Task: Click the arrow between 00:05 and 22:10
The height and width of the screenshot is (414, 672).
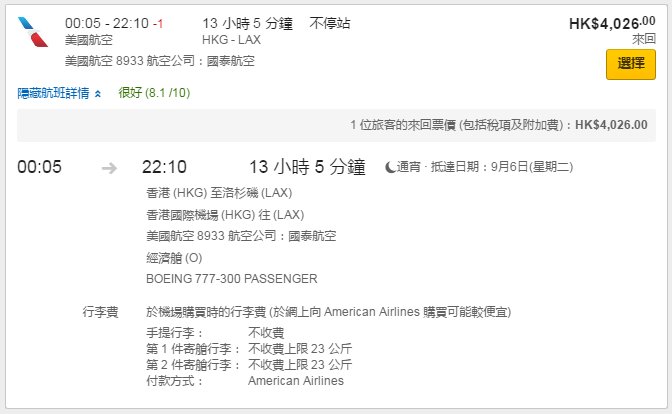Action: tap(109, 168)
